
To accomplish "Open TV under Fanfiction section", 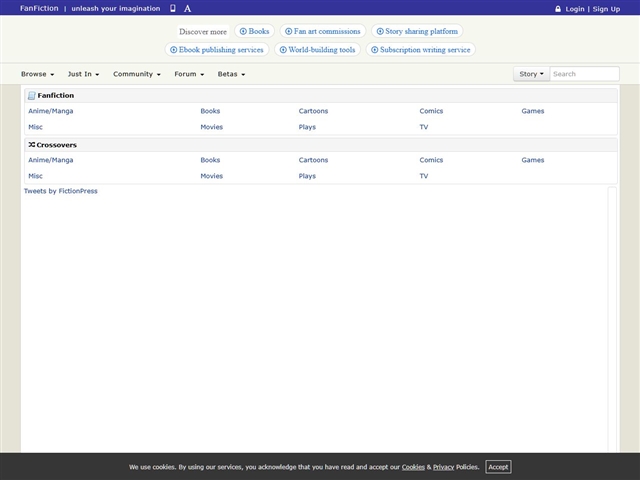I will point(424,127).
